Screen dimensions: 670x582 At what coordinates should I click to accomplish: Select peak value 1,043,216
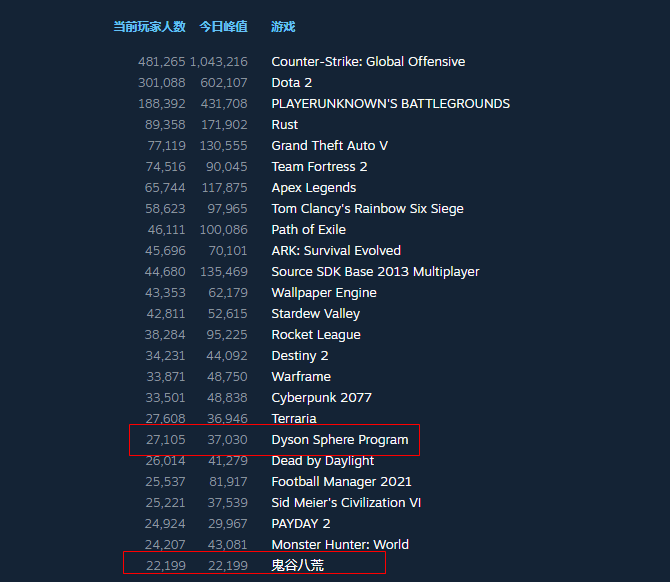[x=218, y=62]
